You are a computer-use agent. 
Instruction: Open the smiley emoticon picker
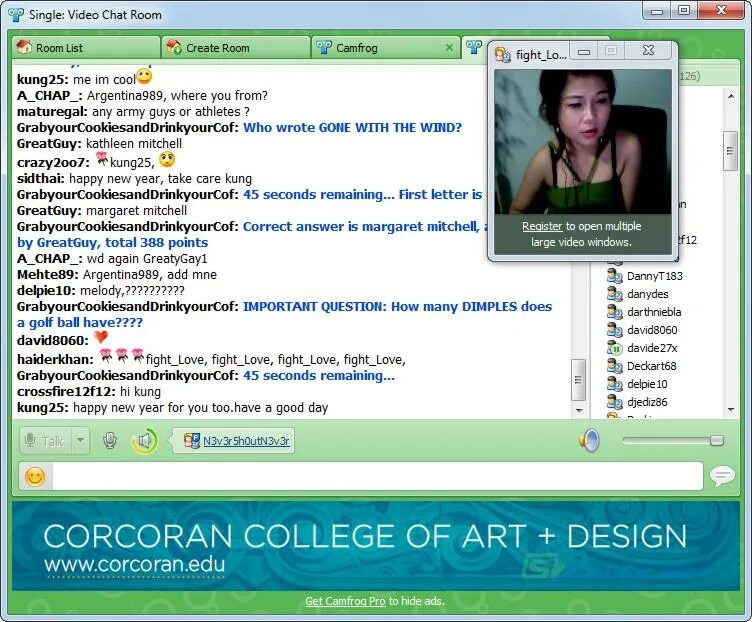35,477
